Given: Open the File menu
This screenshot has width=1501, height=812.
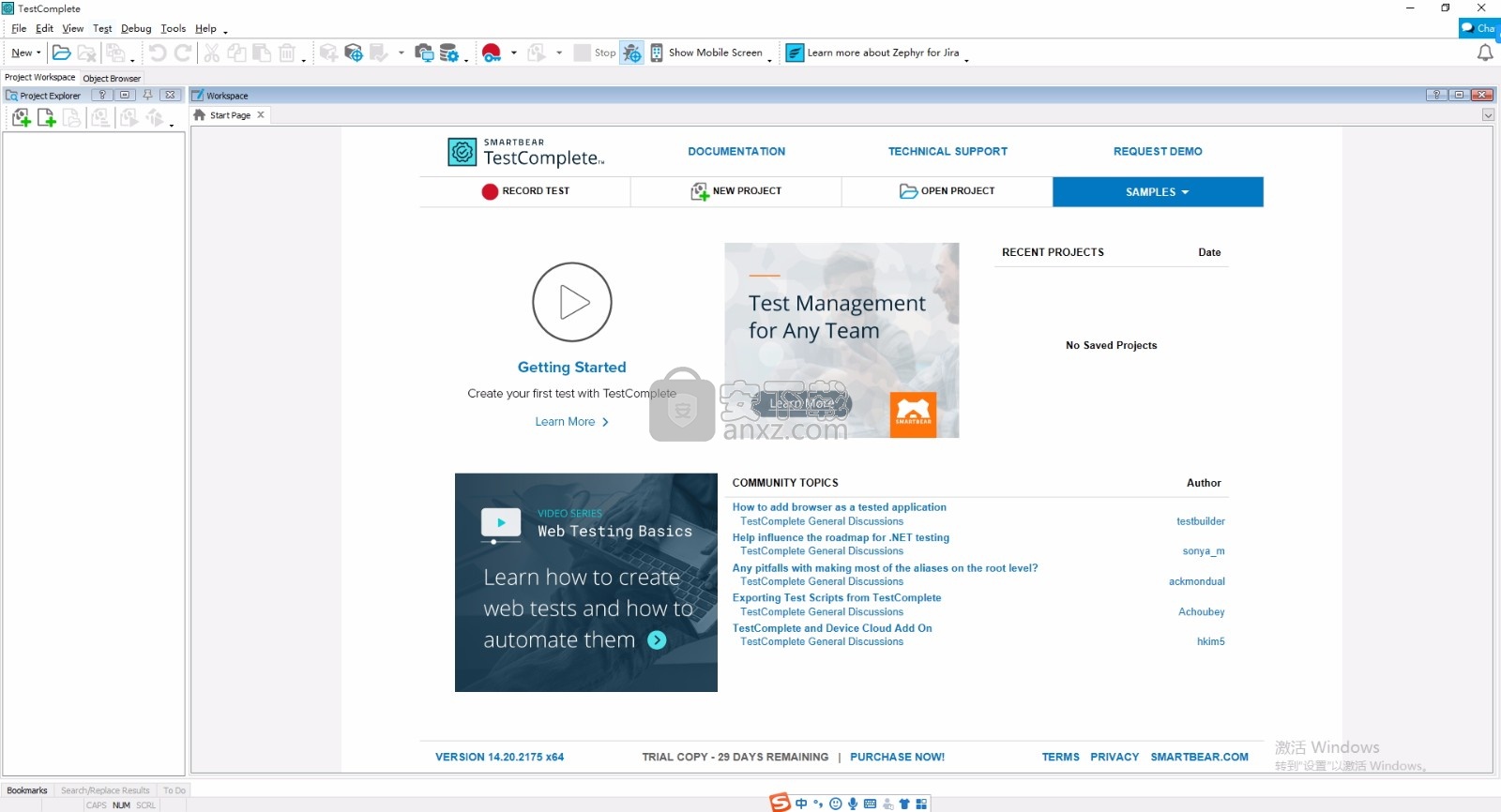Looking at the screenshot, I should pos(19,28).
